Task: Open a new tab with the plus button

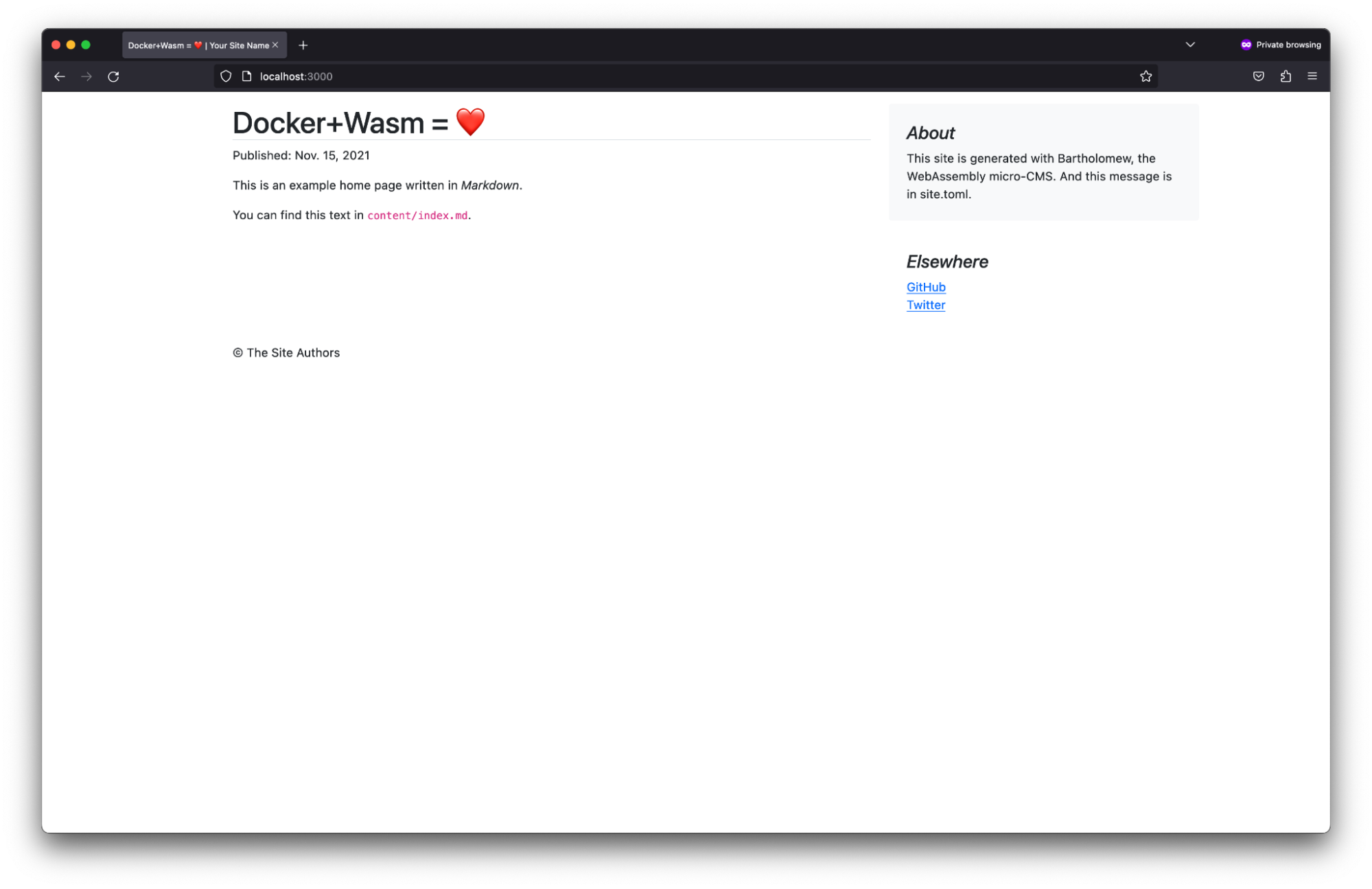Action: tap(303, 45)
